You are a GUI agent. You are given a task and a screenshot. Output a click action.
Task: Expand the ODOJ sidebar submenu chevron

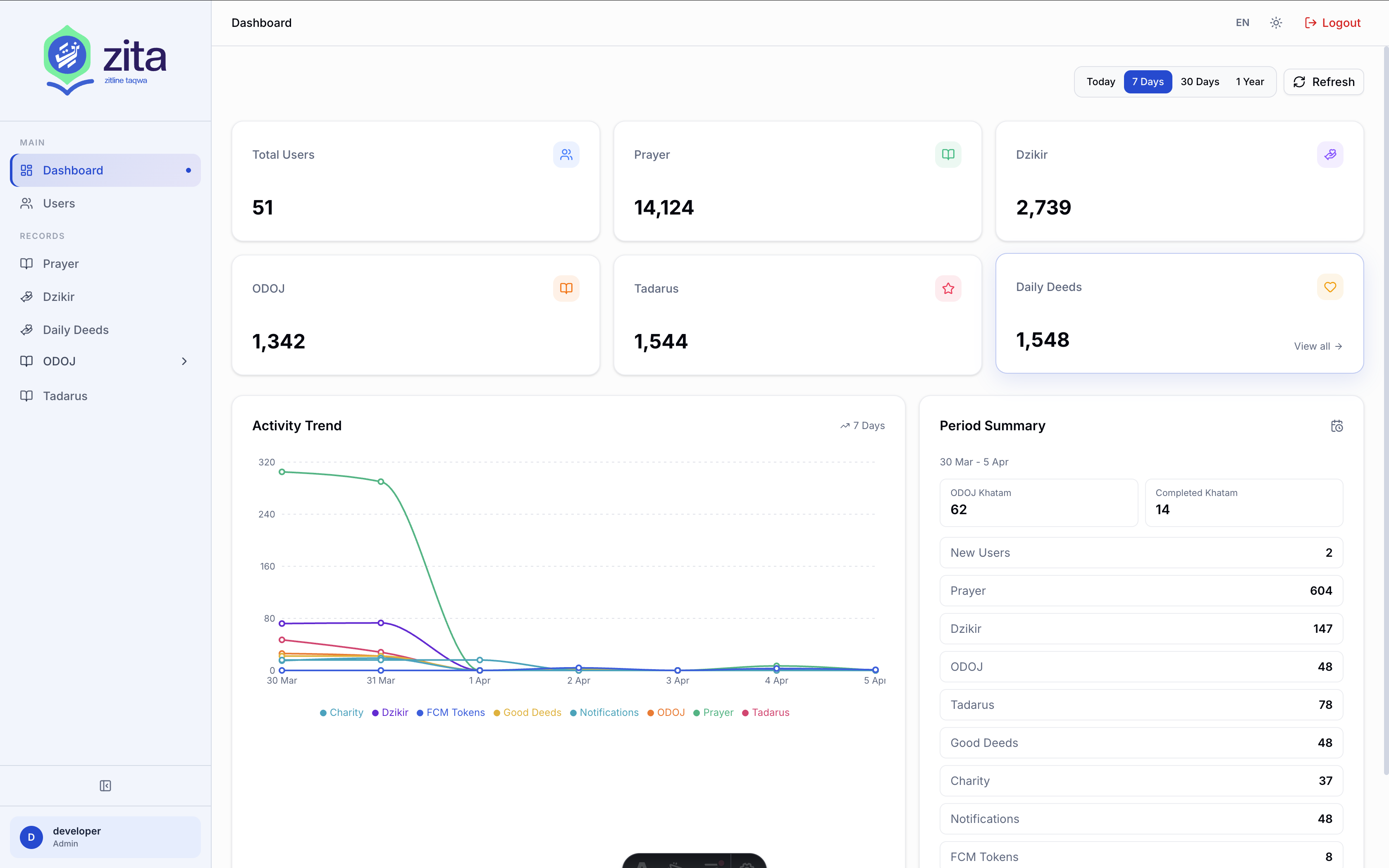(184, 361)
